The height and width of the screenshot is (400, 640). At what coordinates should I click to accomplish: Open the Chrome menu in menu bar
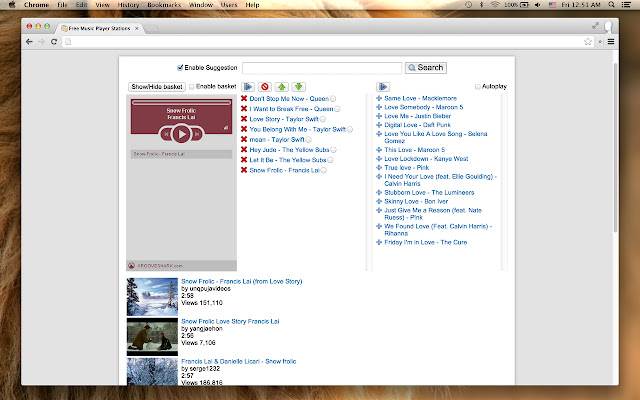click(x=36, y=5)
